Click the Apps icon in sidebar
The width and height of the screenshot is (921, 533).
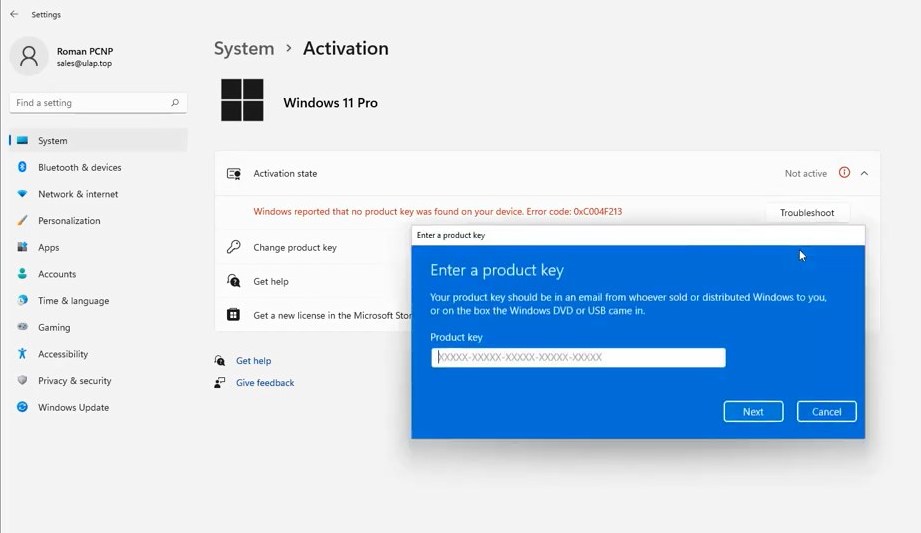22,247
